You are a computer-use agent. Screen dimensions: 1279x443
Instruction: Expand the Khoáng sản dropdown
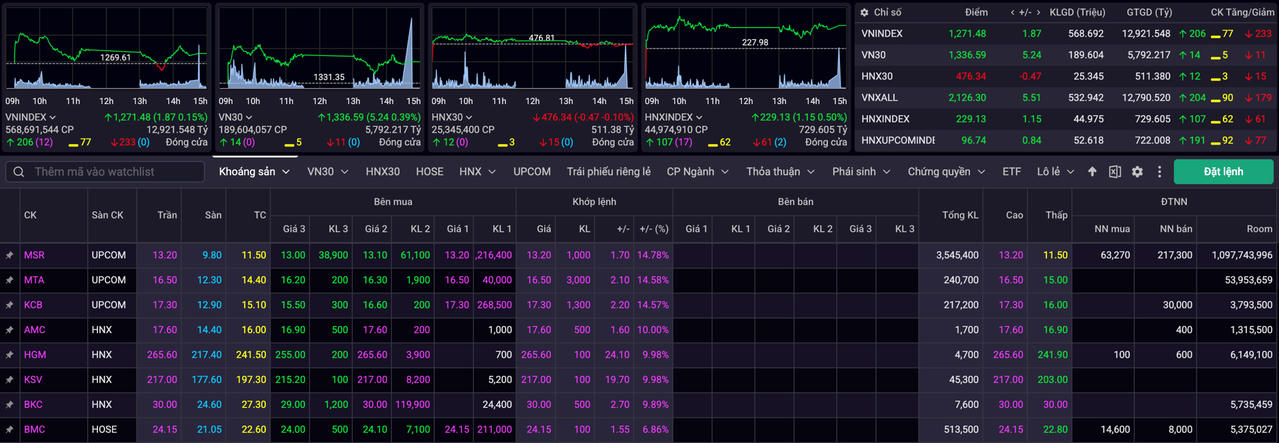click(x=254, y=172)
